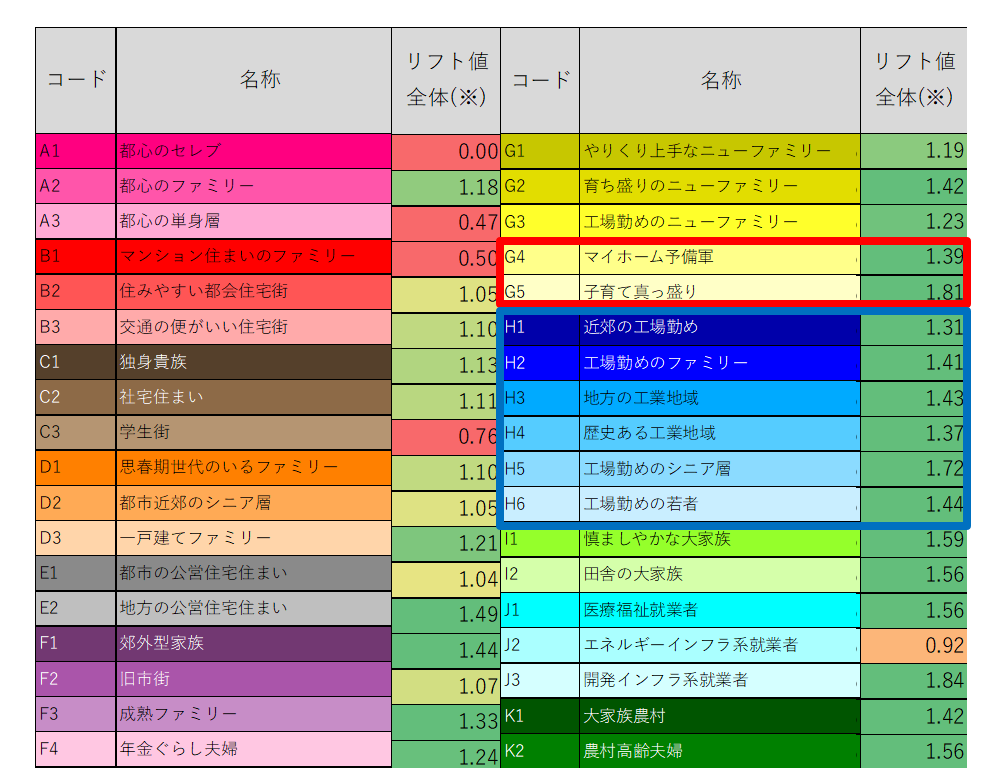Select the cell "都心のセレブ"

point(253,151)
